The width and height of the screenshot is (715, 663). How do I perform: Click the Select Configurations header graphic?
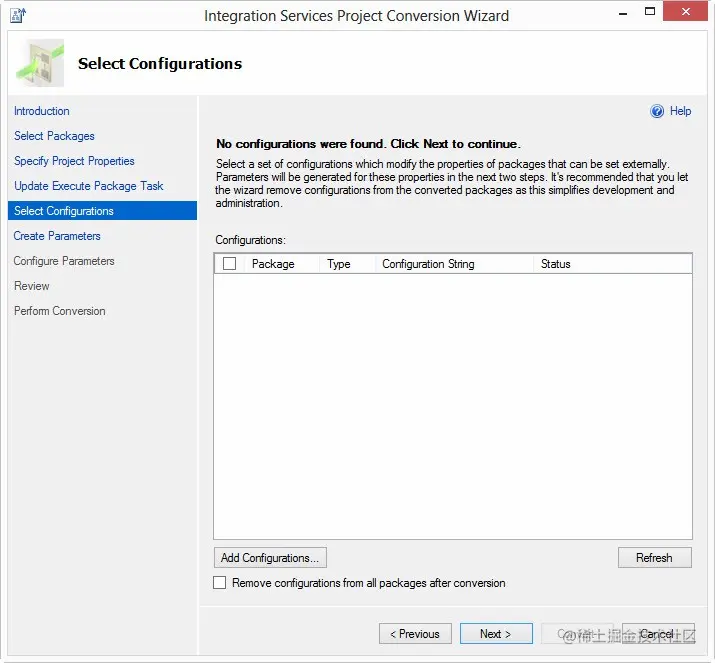click(x=40, y=63)
